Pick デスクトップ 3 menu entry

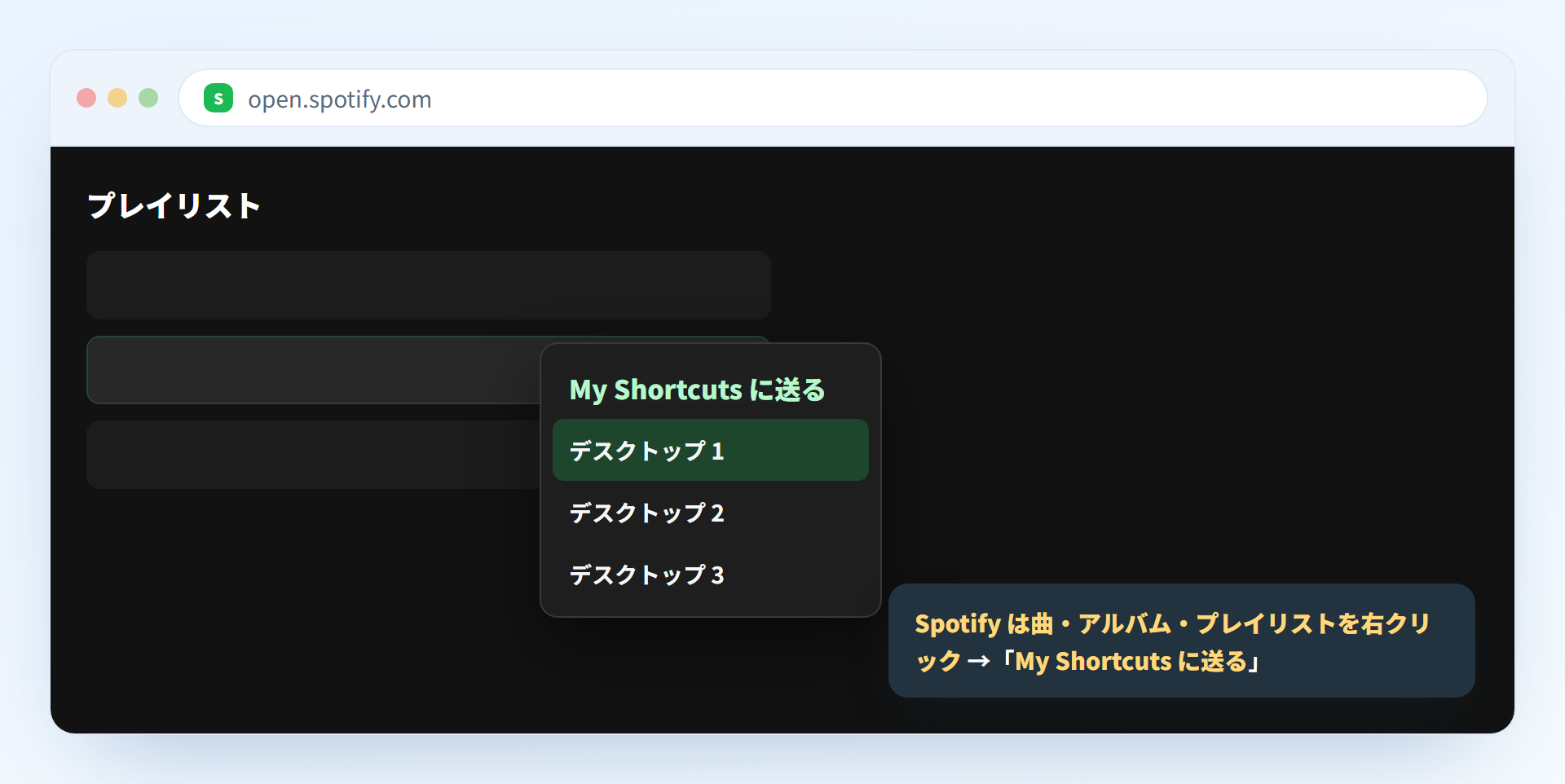click(710, 574)
